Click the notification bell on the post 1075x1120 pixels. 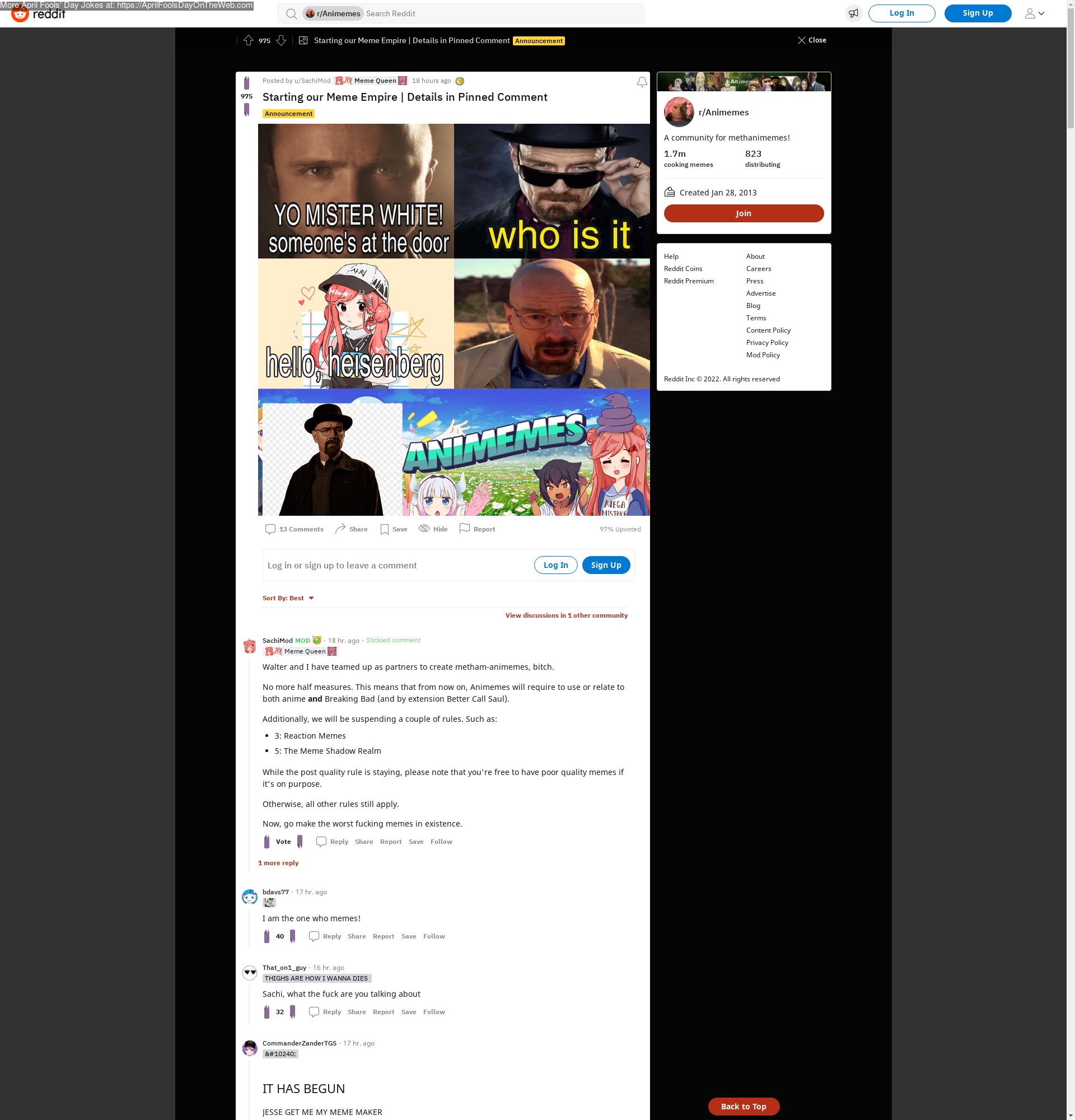(642, 82)
